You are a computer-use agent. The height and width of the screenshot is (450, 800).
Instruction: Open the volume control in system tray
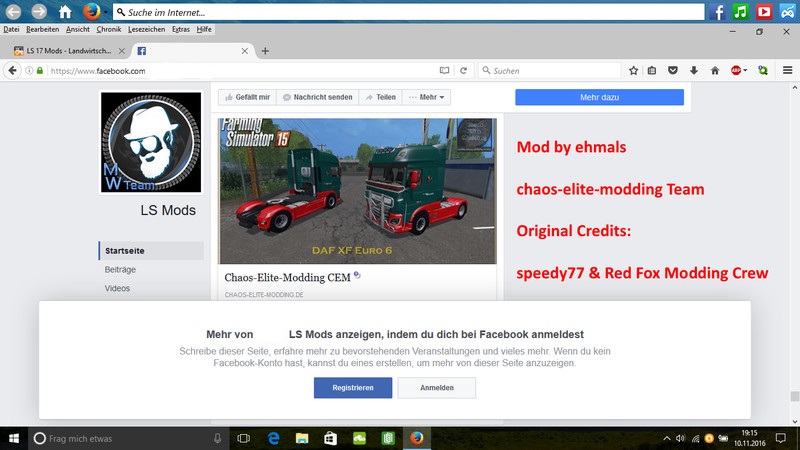point(681,438)
